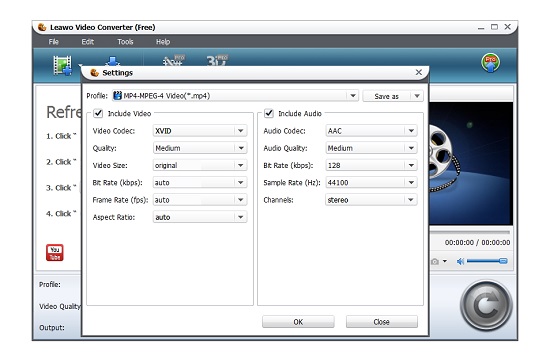Open the Edit menu

pos(88,42)
